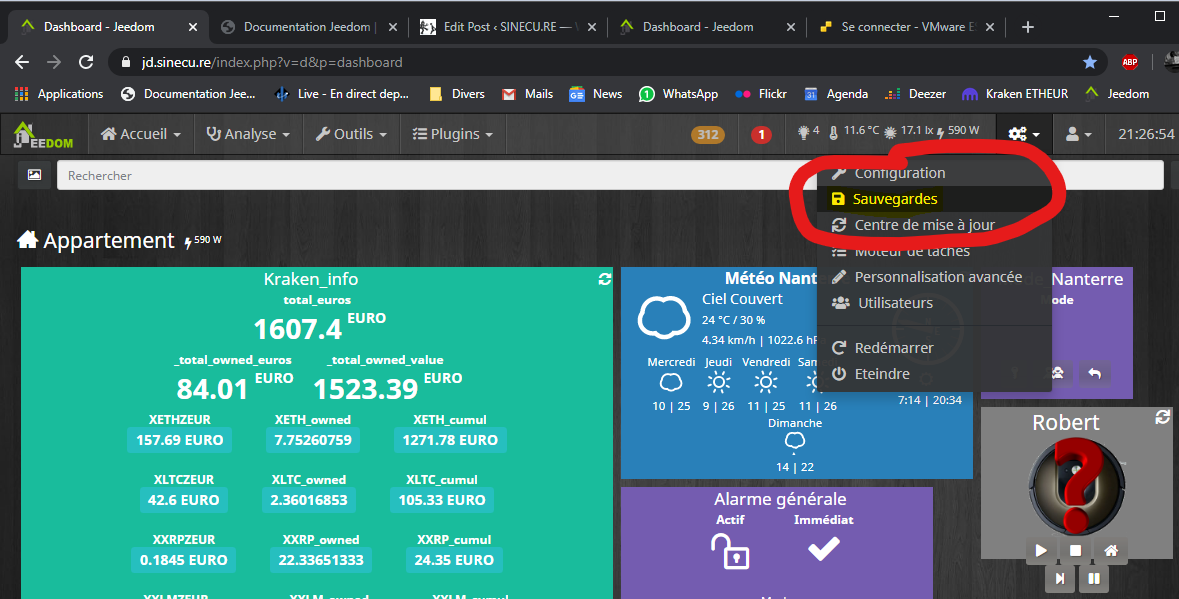Collapse the gears settings dropdown
Image resolution: width=1179 pixels, height=599 pixels.
(1024, 135)
